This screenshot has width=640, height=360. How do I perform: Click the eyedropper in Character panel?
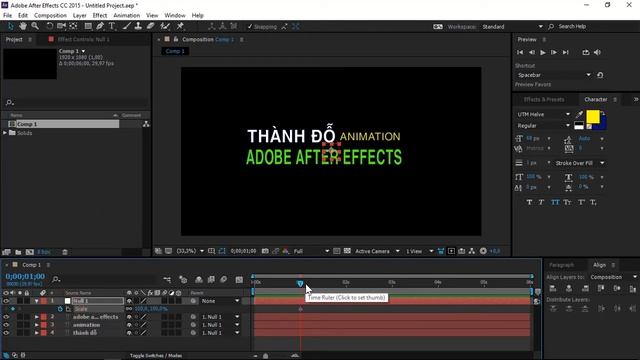point(579,115)
